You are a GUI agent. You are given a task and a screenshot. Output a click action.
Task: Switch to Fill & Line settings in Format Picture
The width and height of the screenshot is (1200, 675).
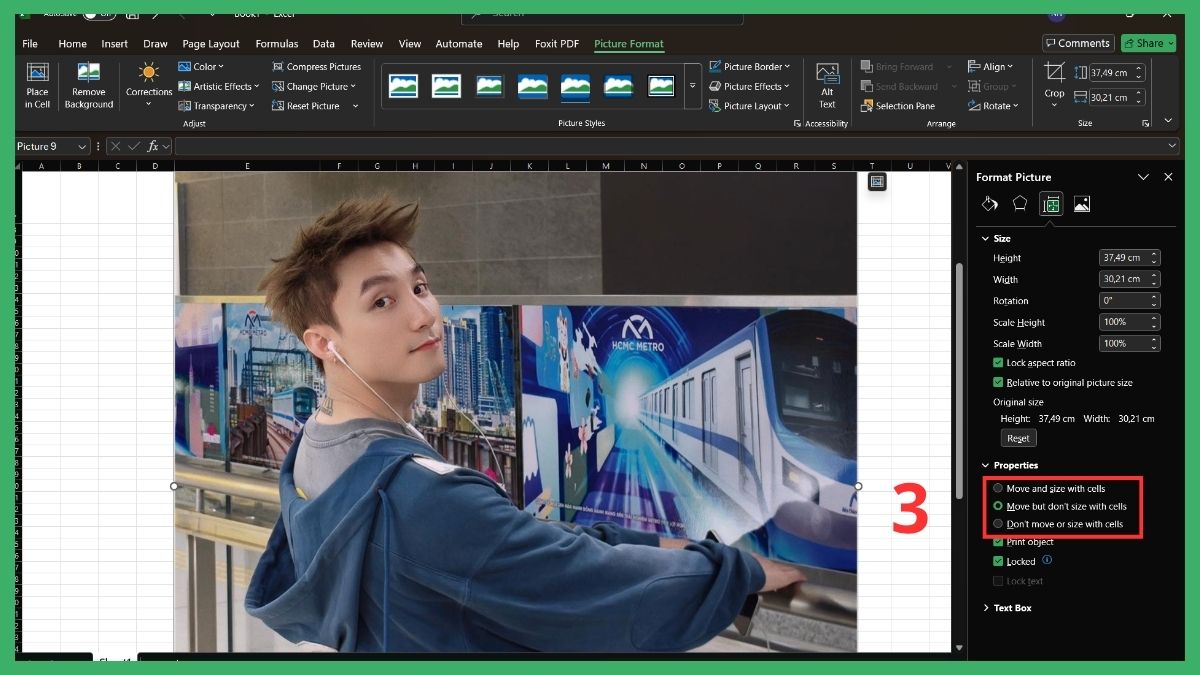coord(990,204)
